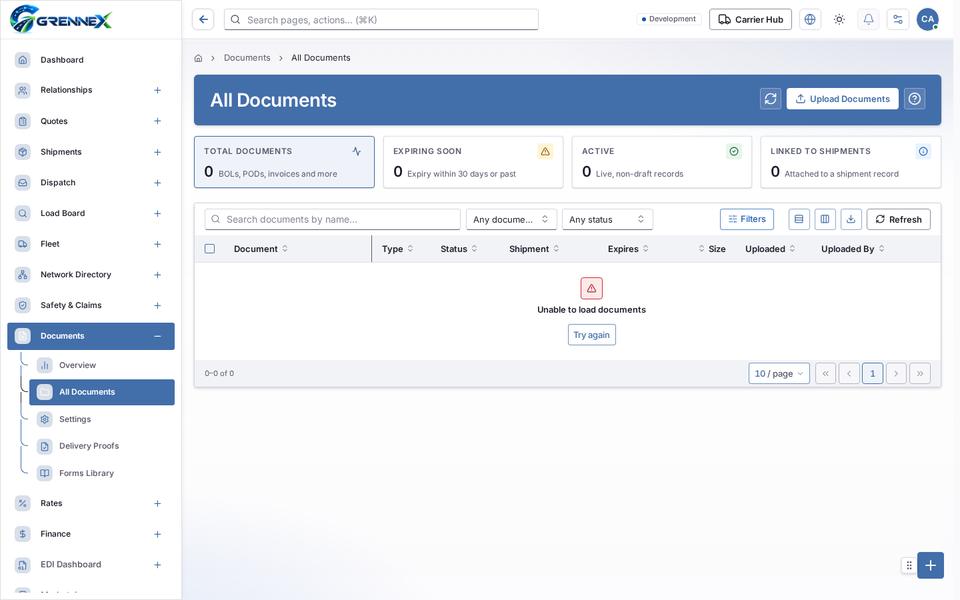Open the help question mark icon
Viewport: 960px width, 600px height.
click(x=914, y=99)
